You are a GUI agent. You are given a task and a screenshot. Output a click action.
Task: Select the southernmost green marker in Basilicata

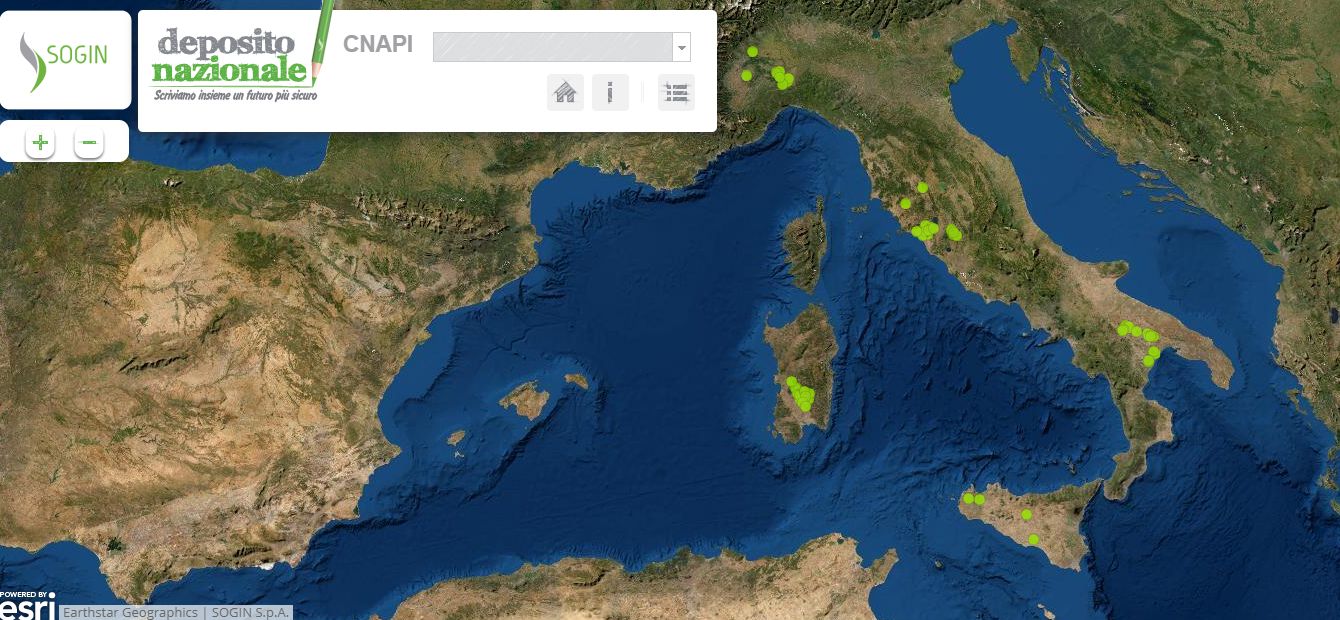pos(1148,361)
